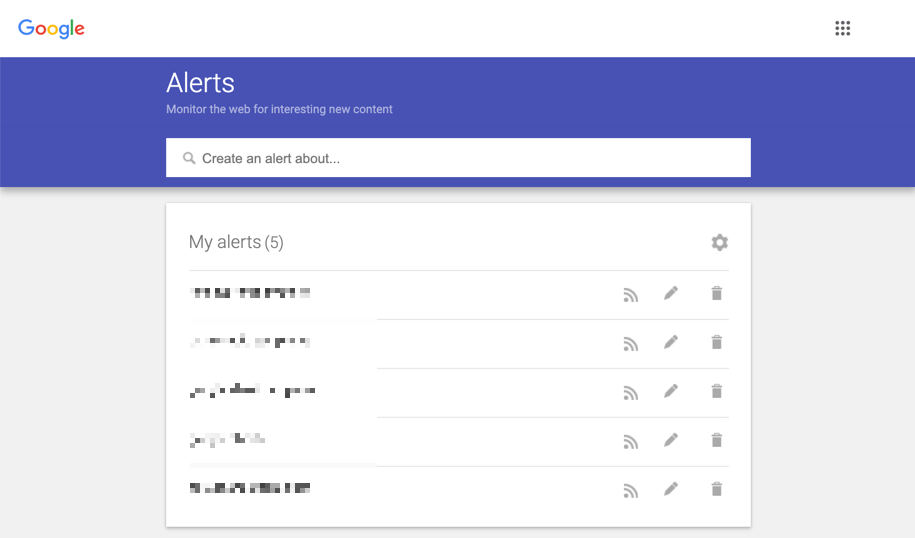
Task: Edit the fifth alert
Action: [671, 489]
